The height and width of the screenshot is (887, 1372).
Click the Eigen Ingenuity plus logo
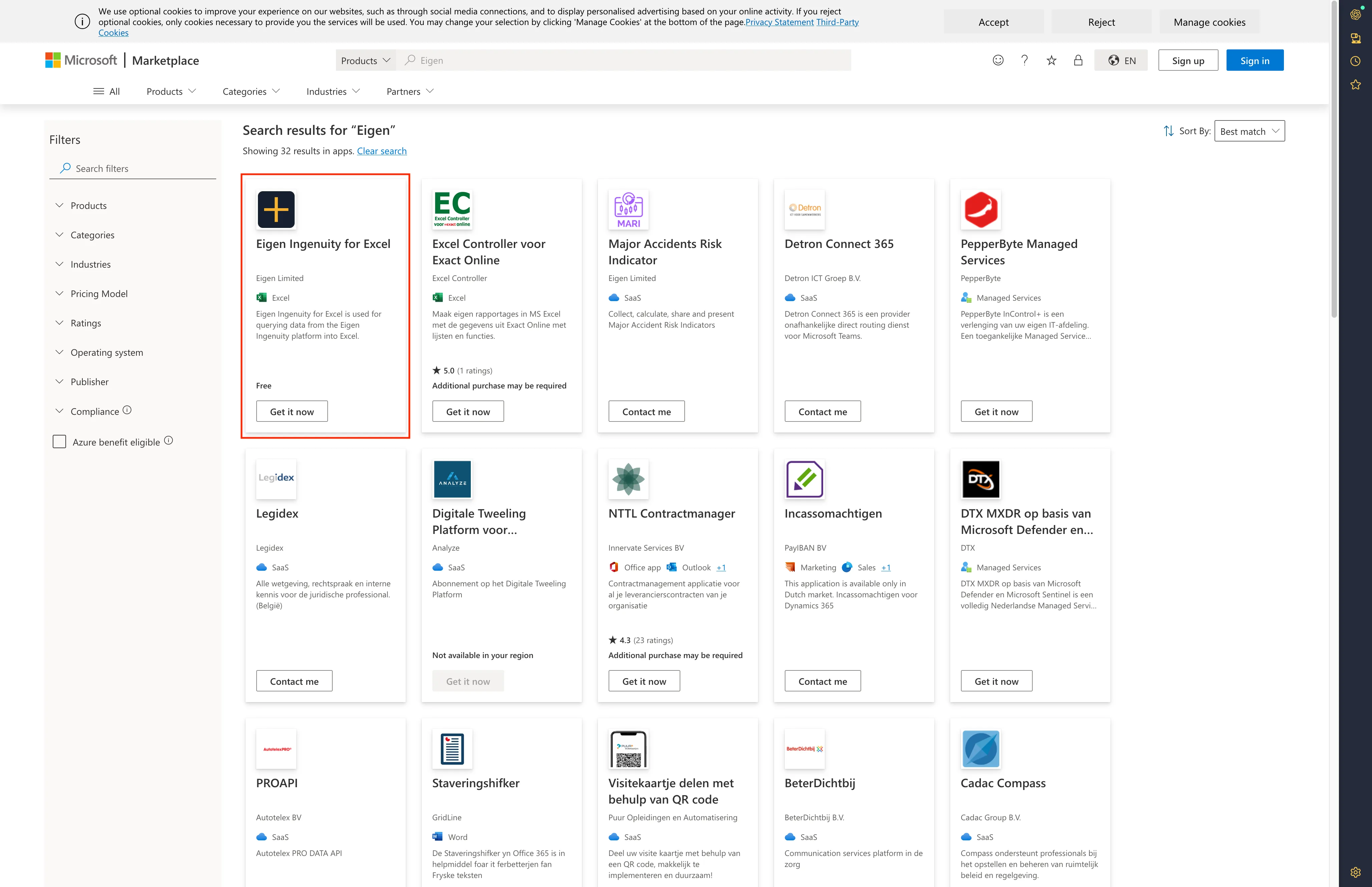click(276, 210)
